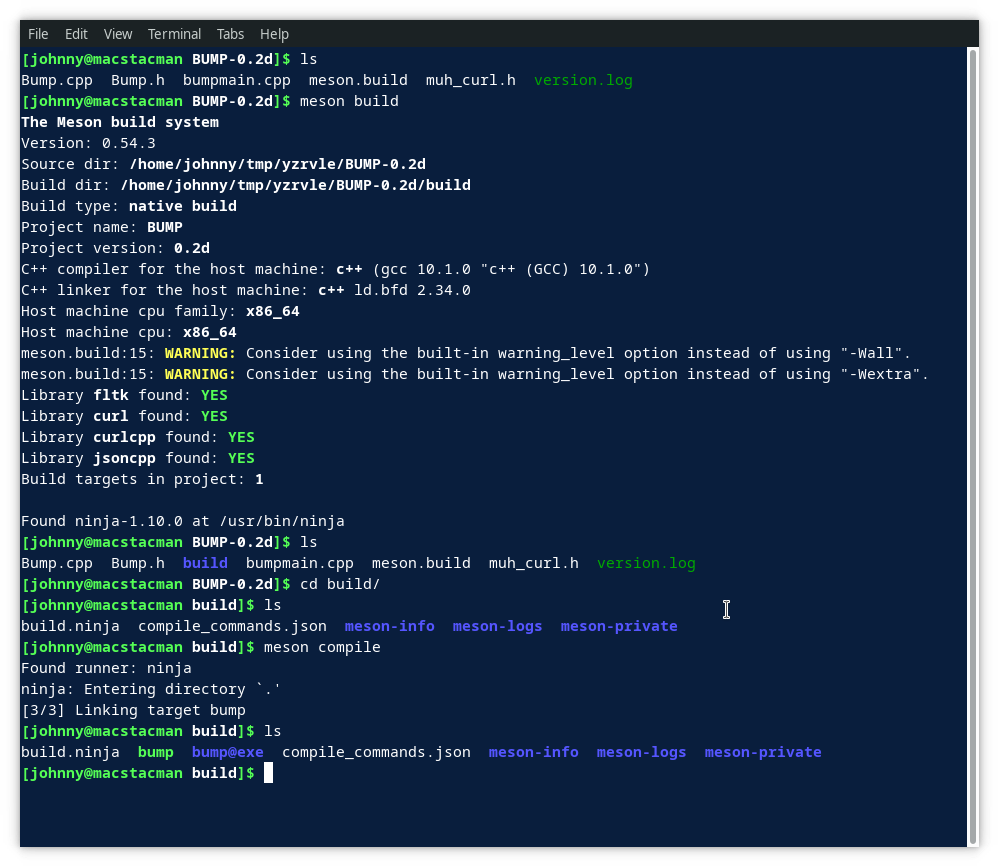Screen dimensions: 999x867
Task: Click green 'bump' executable name
Action: pyautogui.click(x=156, y=753)
